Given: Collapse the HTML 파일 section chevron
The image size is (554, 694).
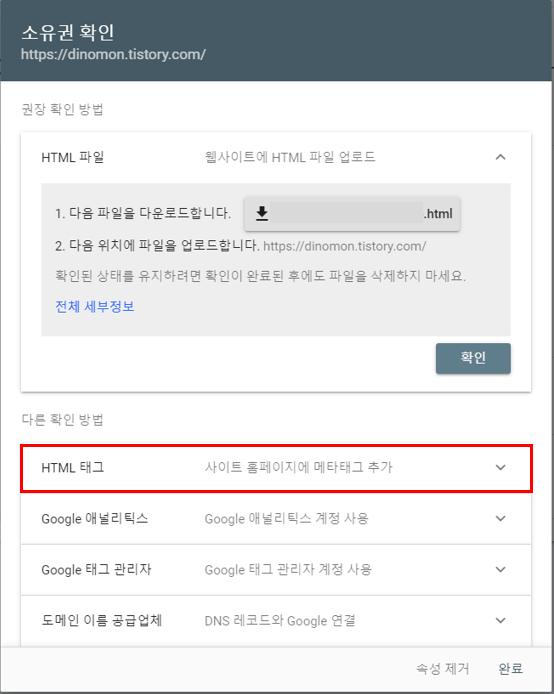Looking at the screenshot, I should [500, 157].
